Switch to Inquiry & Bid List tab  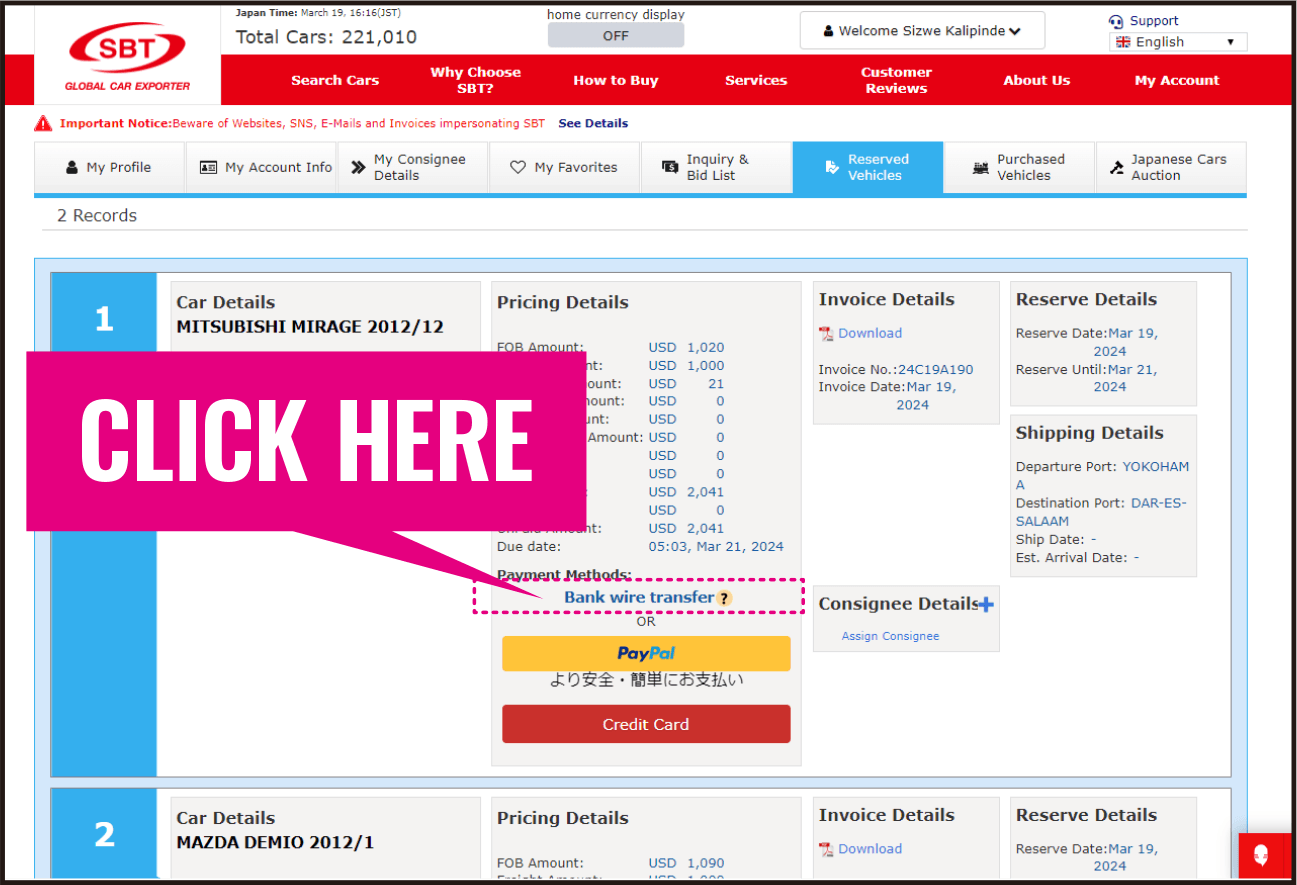(x=716, y=167)
